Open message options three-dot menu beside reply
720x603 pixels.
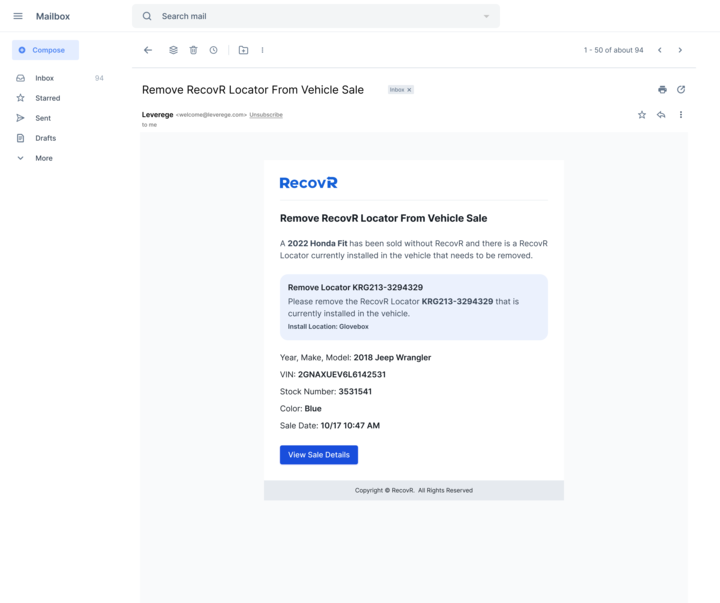681,115
